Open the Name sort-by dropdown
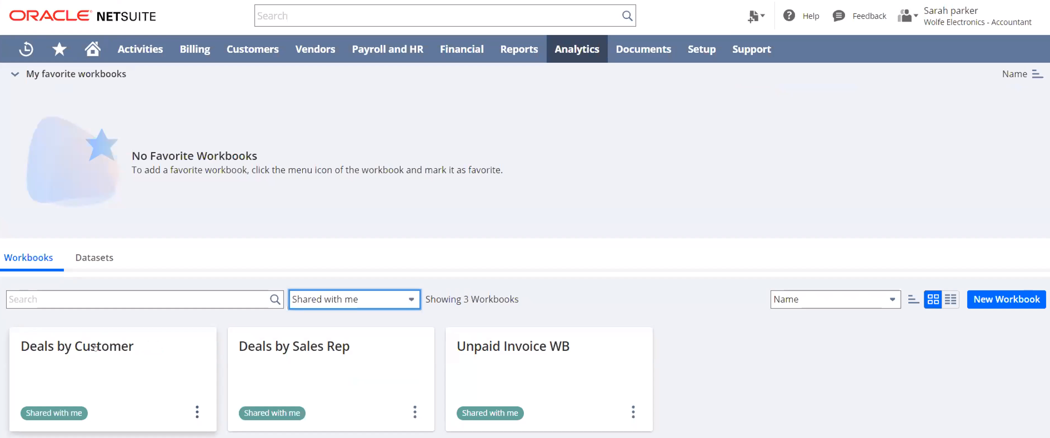Image resolution: width=1050 pixels, height=438 pixels. point(834,299)
